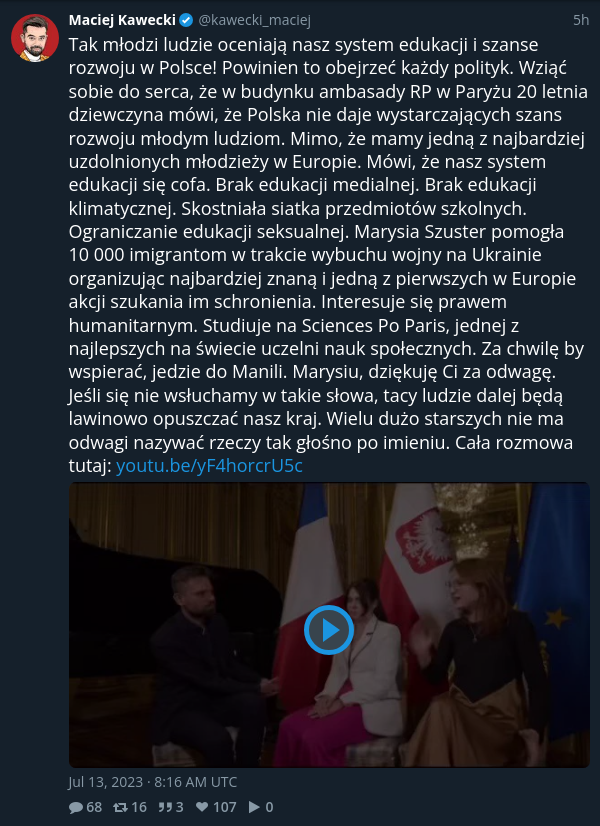Click the 5h relative timestamp
The image size is (600, 826).
581,20
